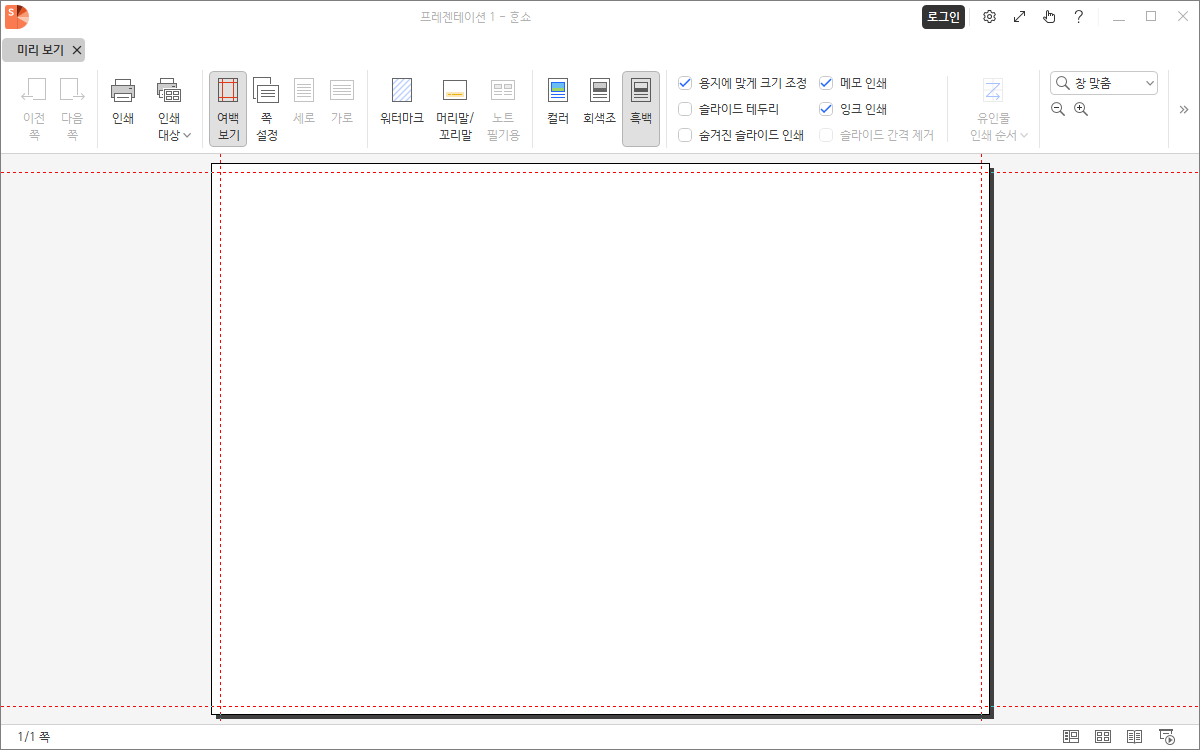This screenshot has height=750, width=1200.
Task: Click the 로그인 login button
Action: tap(943, 17)
